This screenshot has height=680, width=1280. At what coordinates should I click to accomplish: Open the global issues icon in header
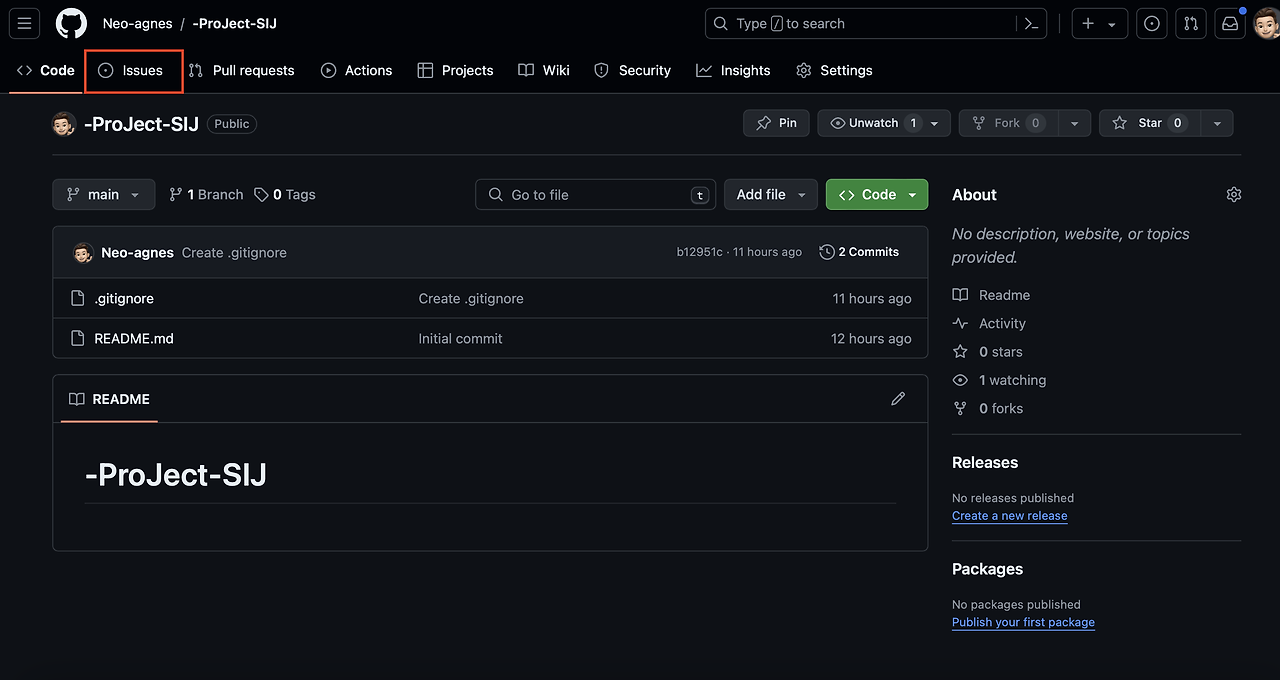[1152, 23]
